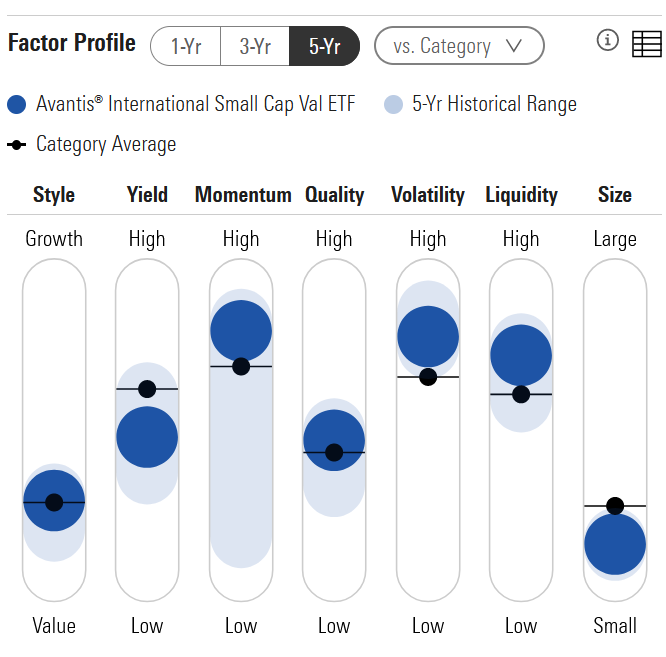
Task: Select the 5-Yr time period
Action: (x=324, y=46)
